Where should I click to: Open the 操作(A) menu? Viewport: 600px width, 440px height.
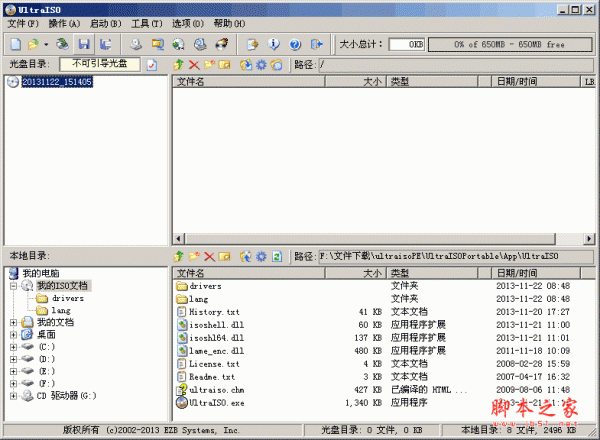[x=64, y=24]
